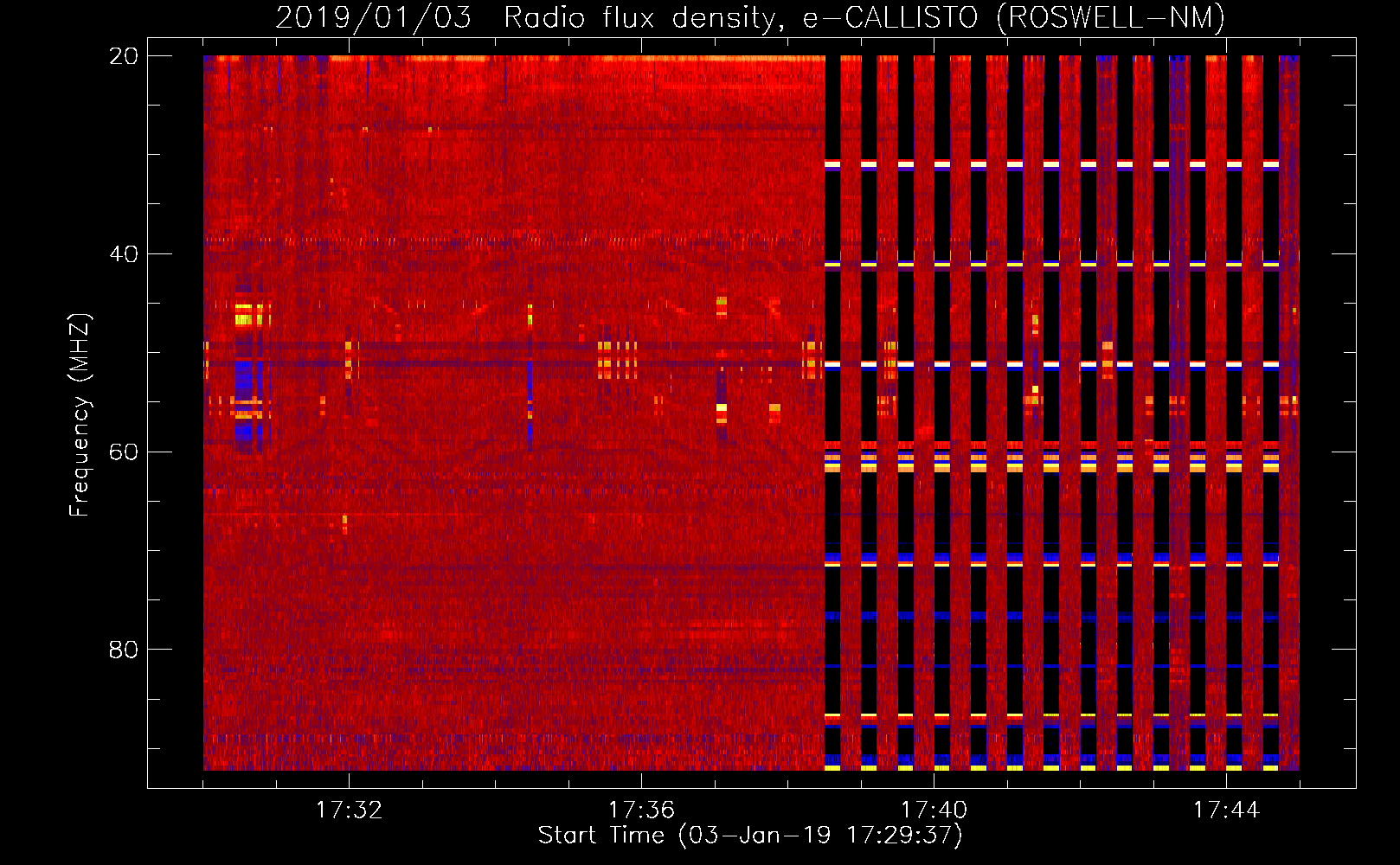The height and width of the screenshot is (865, 1400).
Task: Click the "17:40" time tick label
Action: pyautogui.click(x=934, y=811)
